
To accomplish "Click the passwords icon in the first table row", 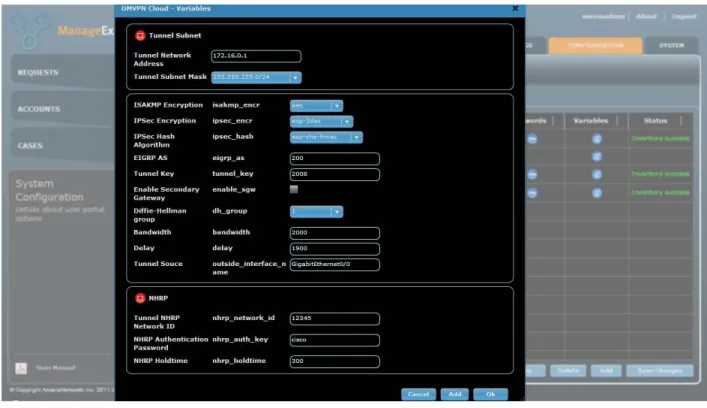I will [533, 139].
